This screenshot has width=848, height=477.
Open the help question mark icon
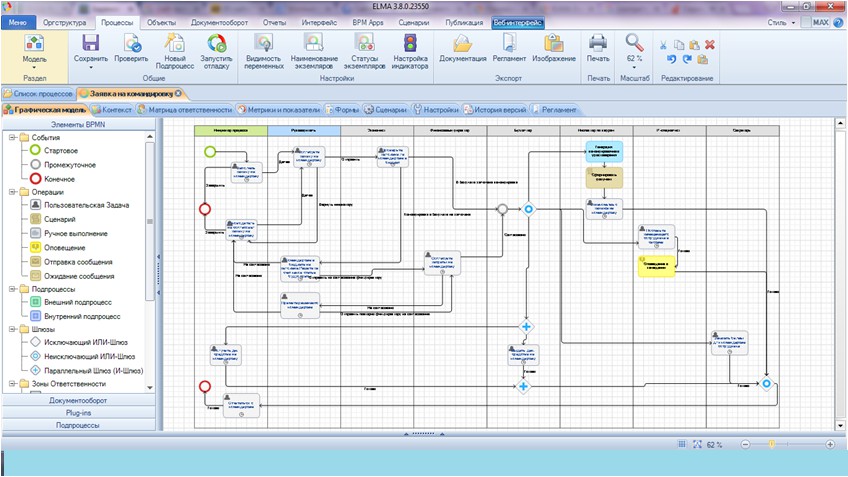click(839, 23)
